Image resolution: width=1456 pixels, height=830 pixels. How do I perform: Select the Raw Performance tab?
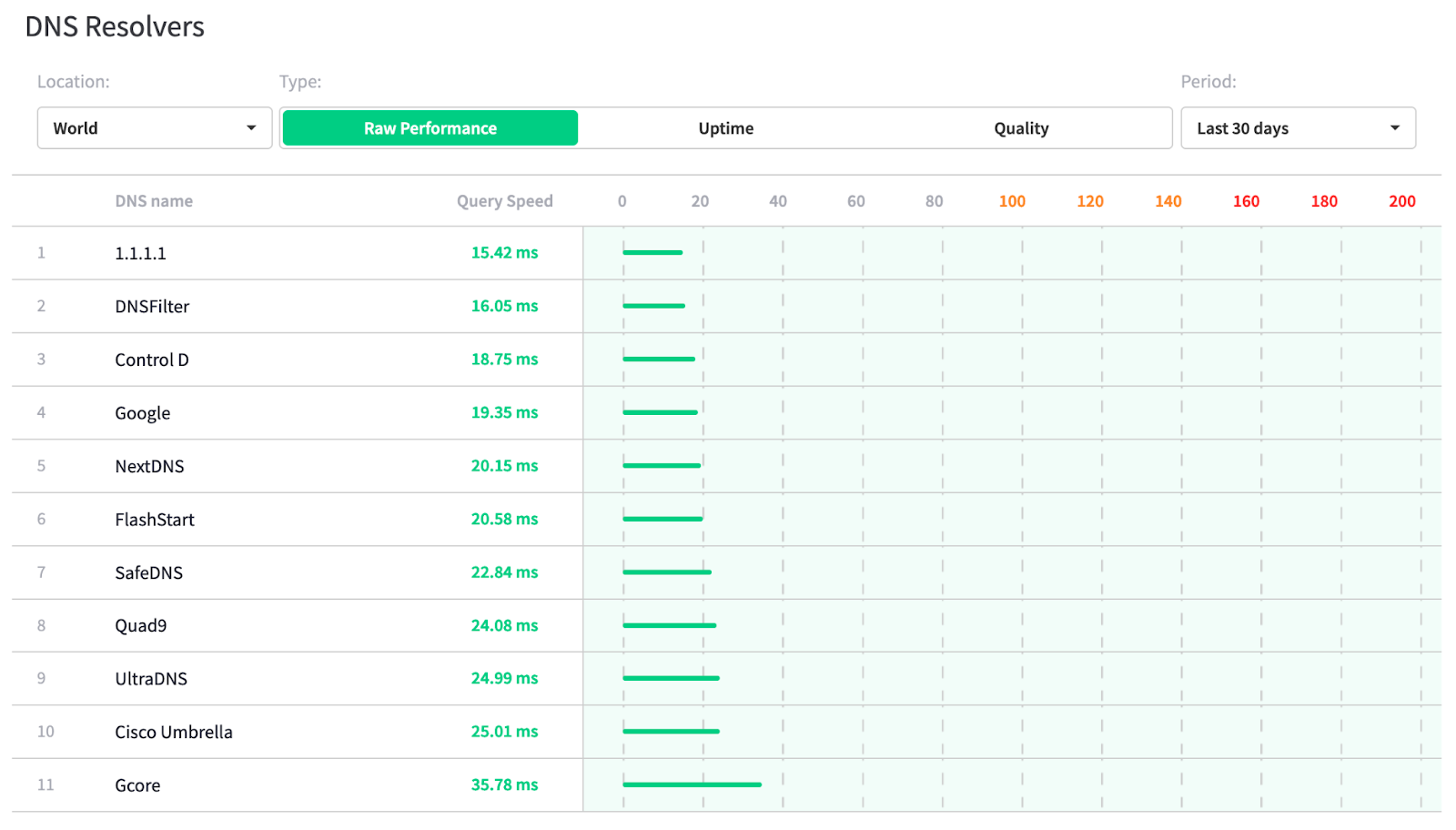[430, 128]
